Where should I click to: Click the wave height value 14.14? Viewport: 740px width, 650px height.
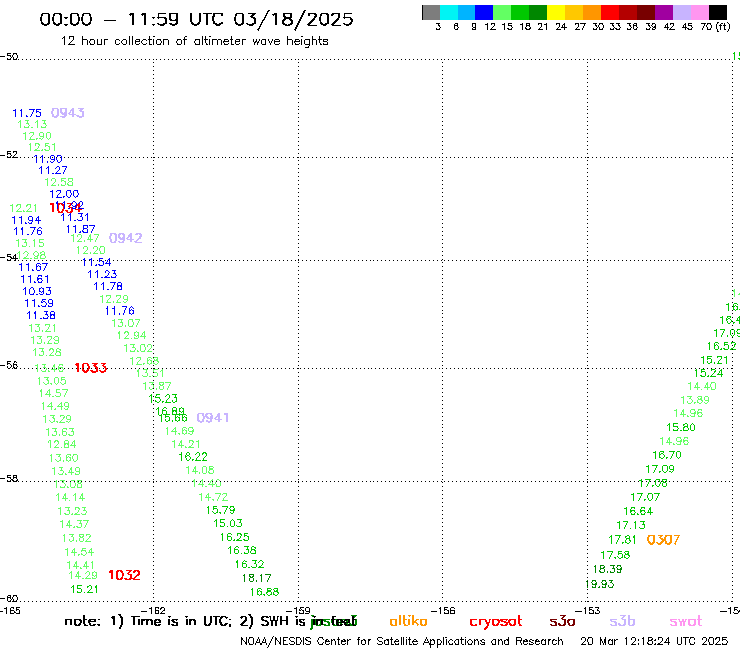click(x=70, y=497)
